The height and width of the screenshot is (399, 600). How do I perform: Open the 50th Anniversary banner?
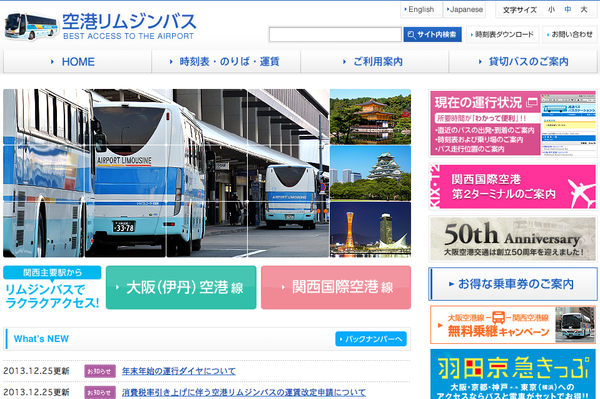(513, 239)
